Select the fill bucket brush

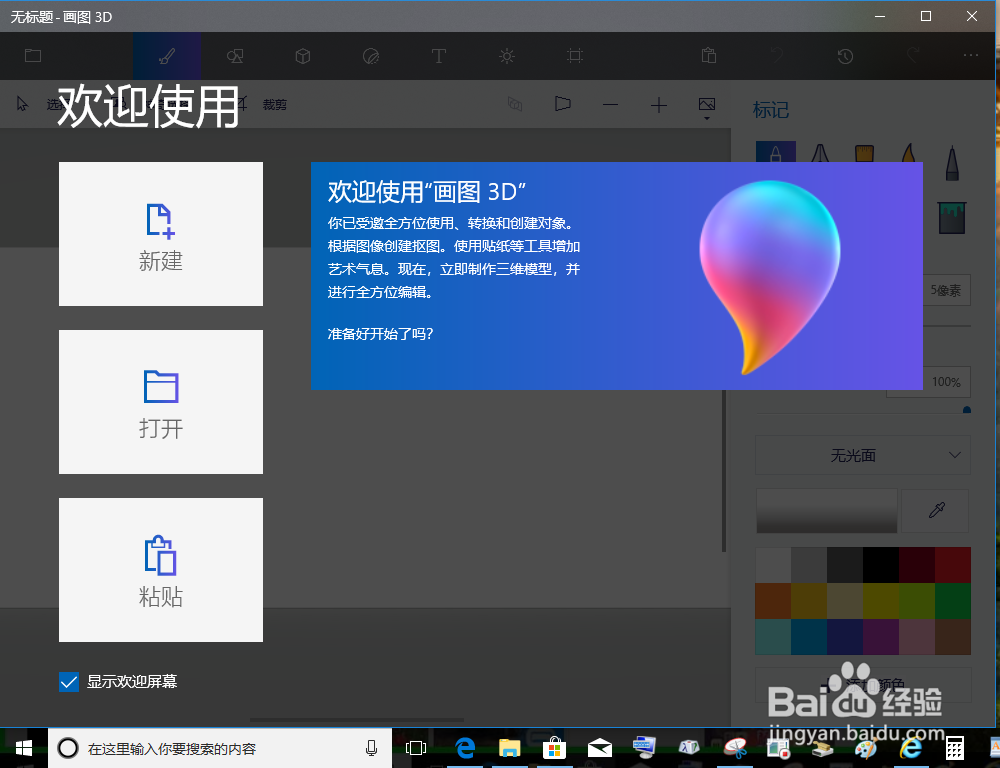[952, 216]
